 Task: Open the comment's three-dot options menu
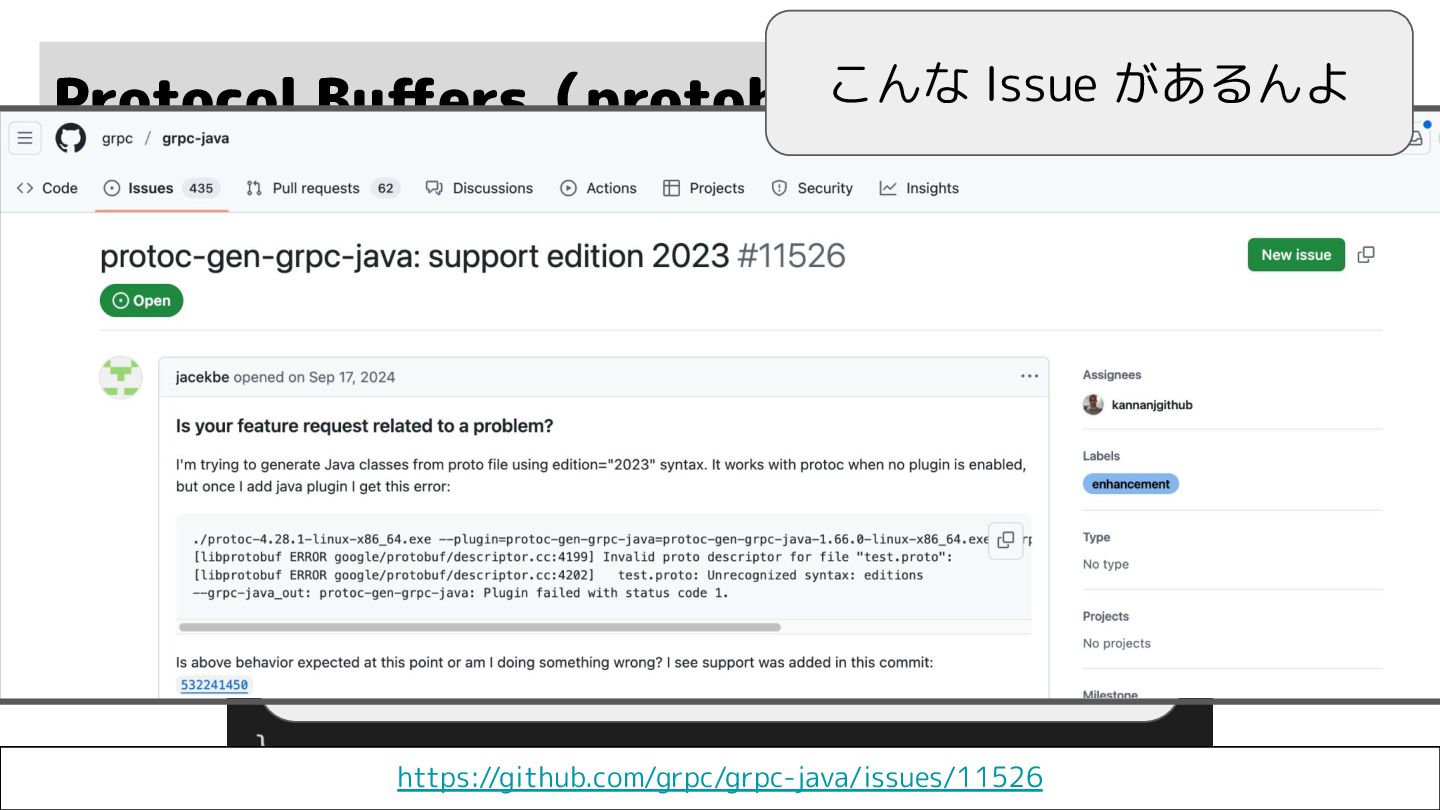coord(1029,377)
